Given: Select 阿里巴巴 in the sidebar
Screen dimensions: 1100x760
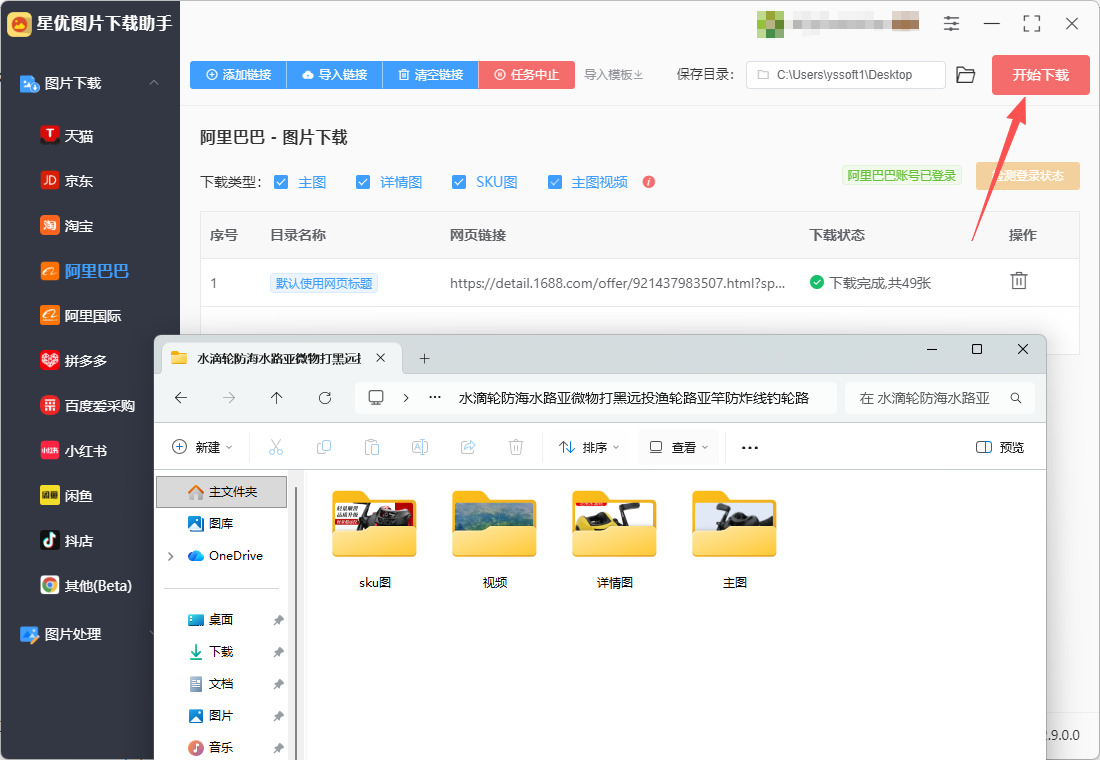Looking at the screenshot, I should point(86,271).
